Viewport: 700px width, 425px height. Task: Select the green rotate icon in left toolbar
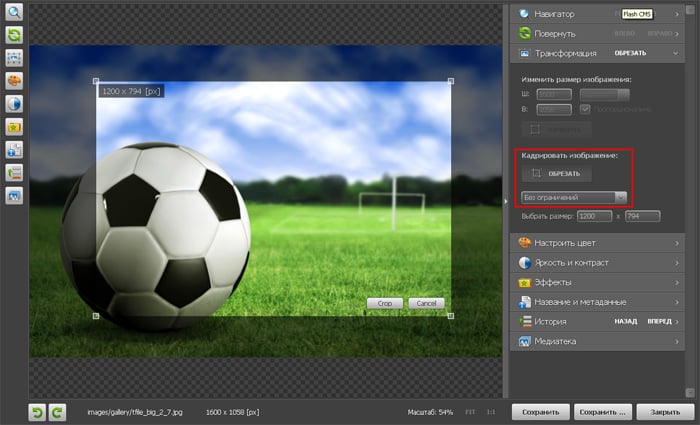click(15, 35)
